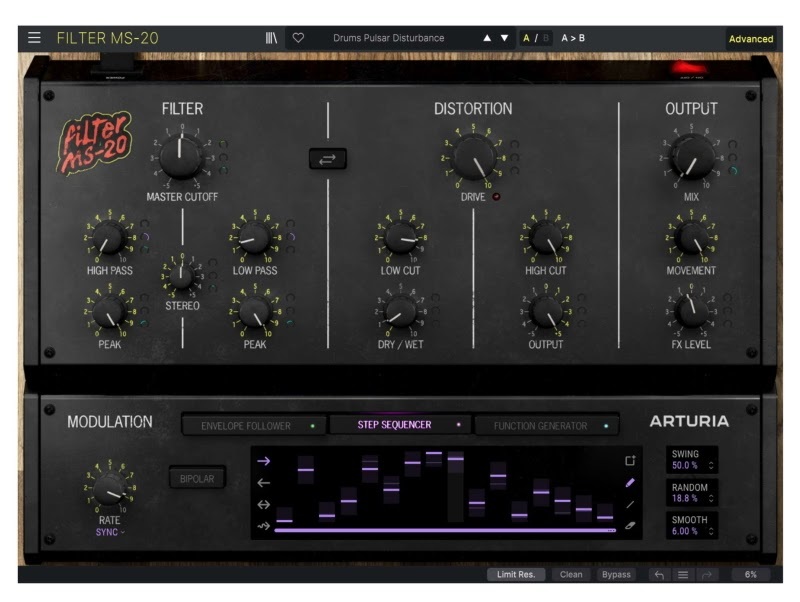Click the 6% CPU meter

[751, 574]
